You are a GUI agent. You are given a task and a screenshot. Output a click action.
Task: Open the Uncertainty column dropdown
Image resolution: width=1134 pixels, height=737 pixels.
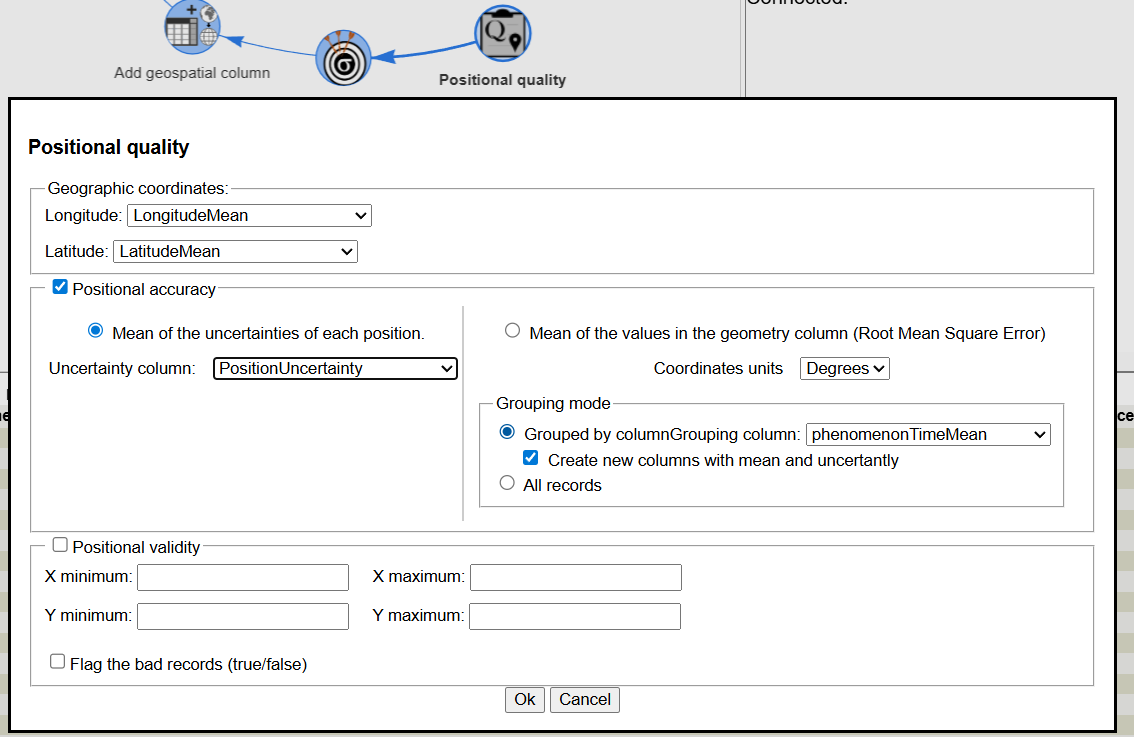(x=335, y=369)
